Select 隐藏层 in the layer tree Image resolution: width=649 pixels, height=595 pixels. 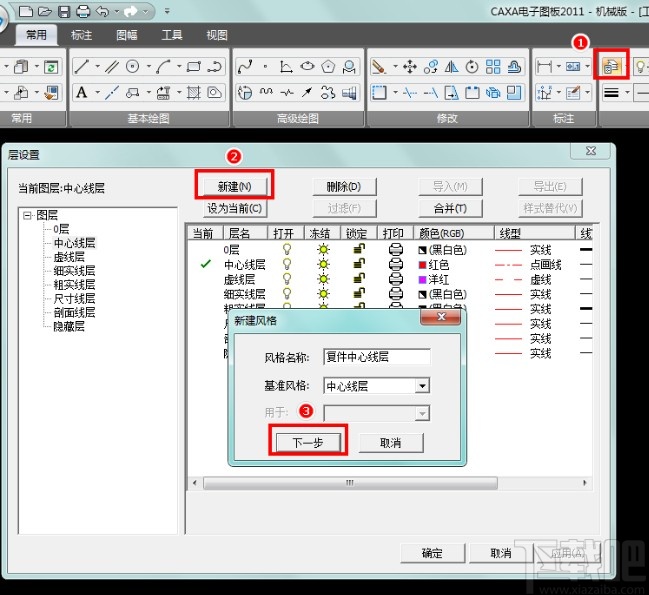(x=69, y=326)
